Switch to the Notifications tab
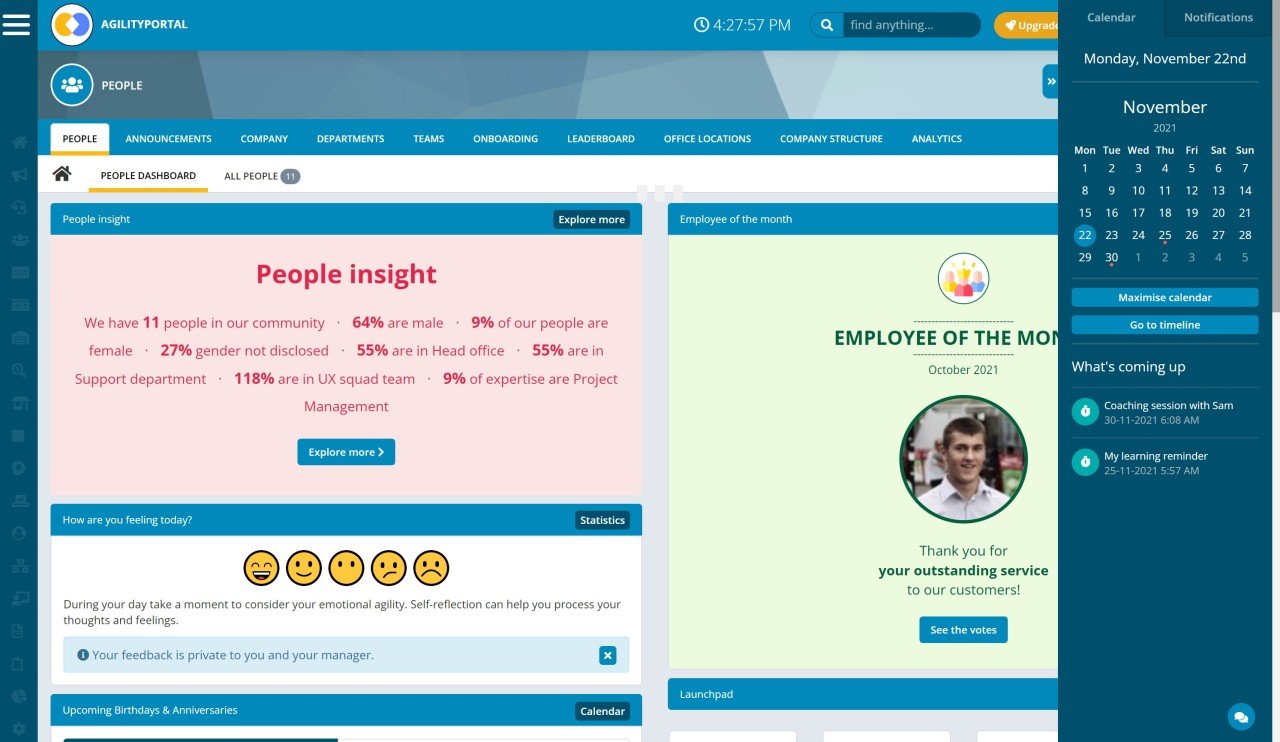Viewport: 1280px width, 742px height. (x=1217, y=17)
